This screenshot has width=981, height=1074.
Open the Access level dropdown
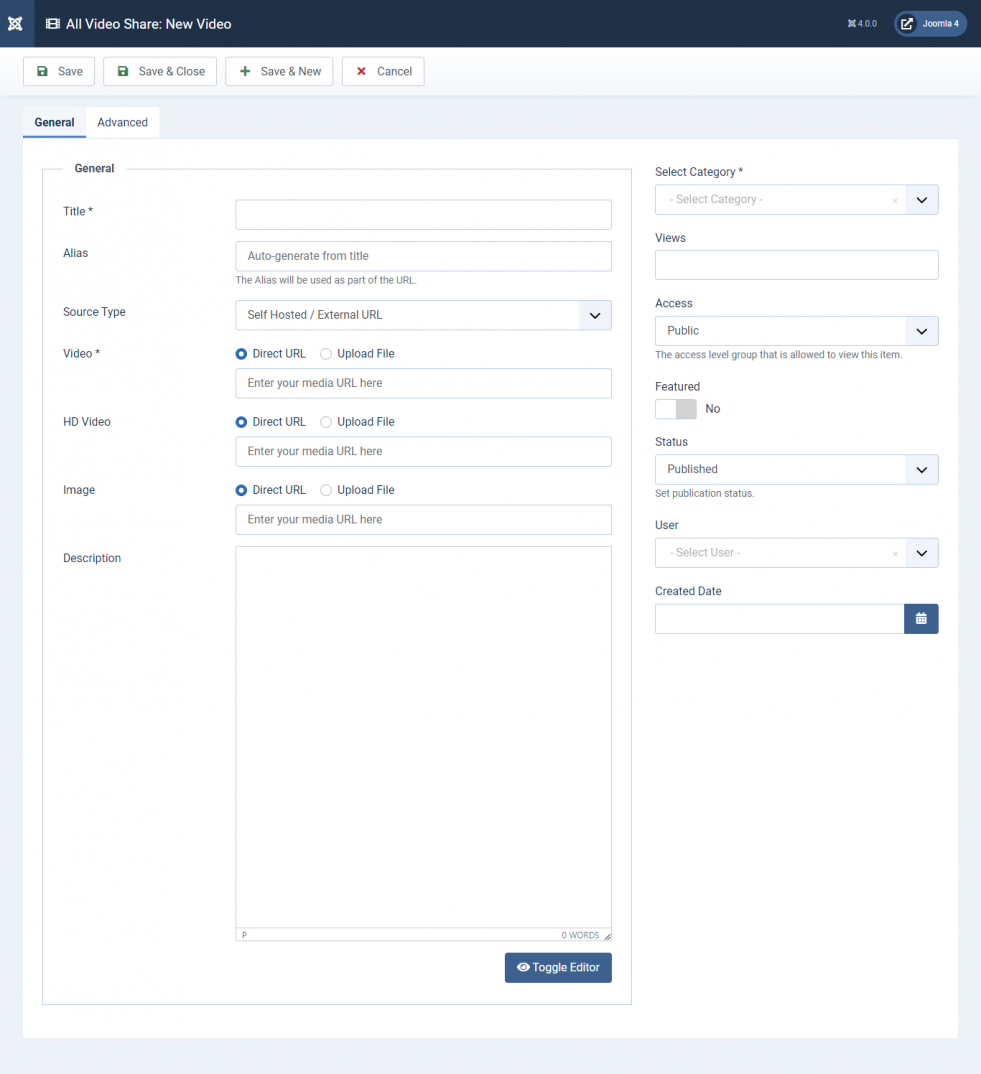[796, 331]
